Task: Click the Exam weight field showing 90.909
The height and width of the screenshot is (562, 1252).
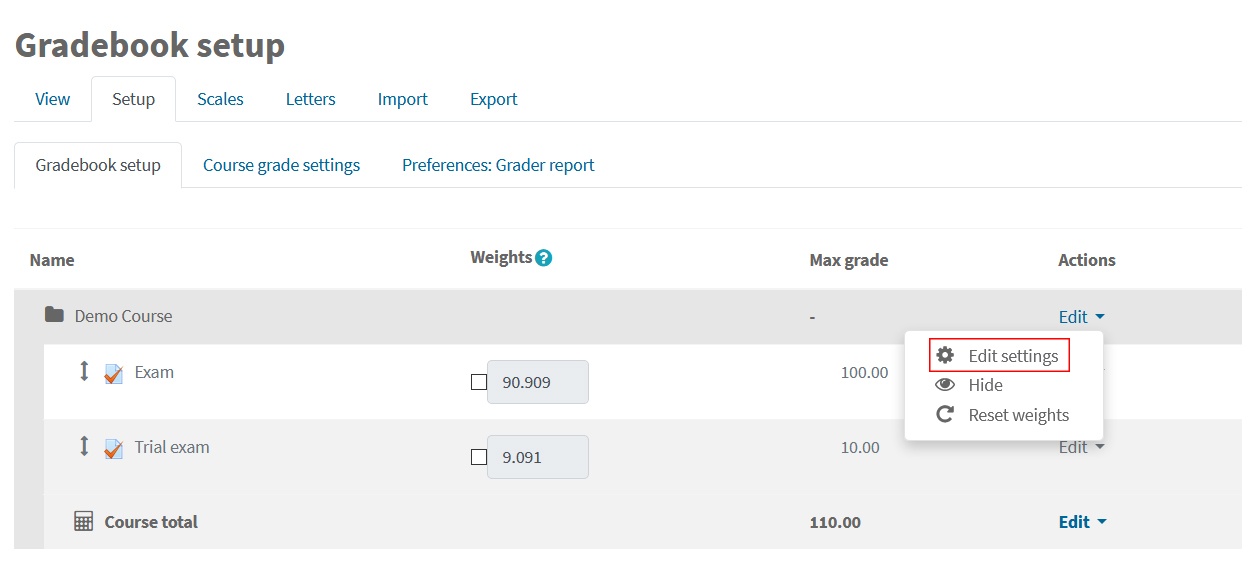Action: [538, 382]
